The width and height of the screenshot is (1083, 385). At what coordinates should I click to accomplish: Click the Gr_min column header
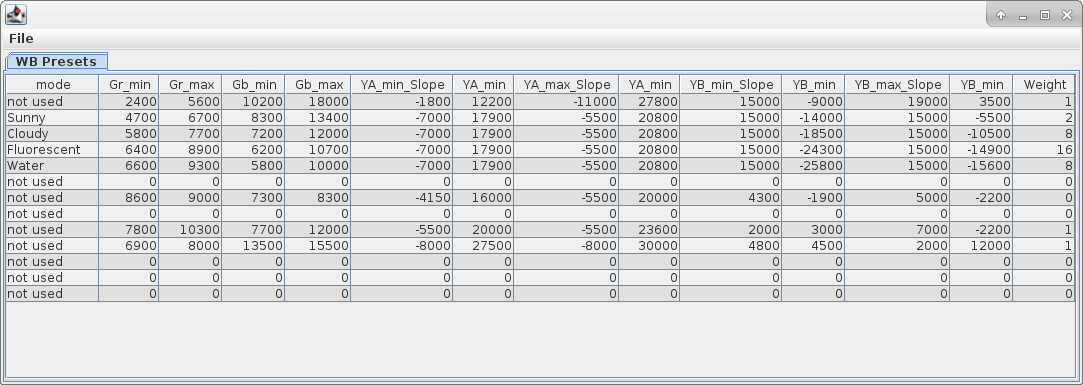[x=129, y=85]
